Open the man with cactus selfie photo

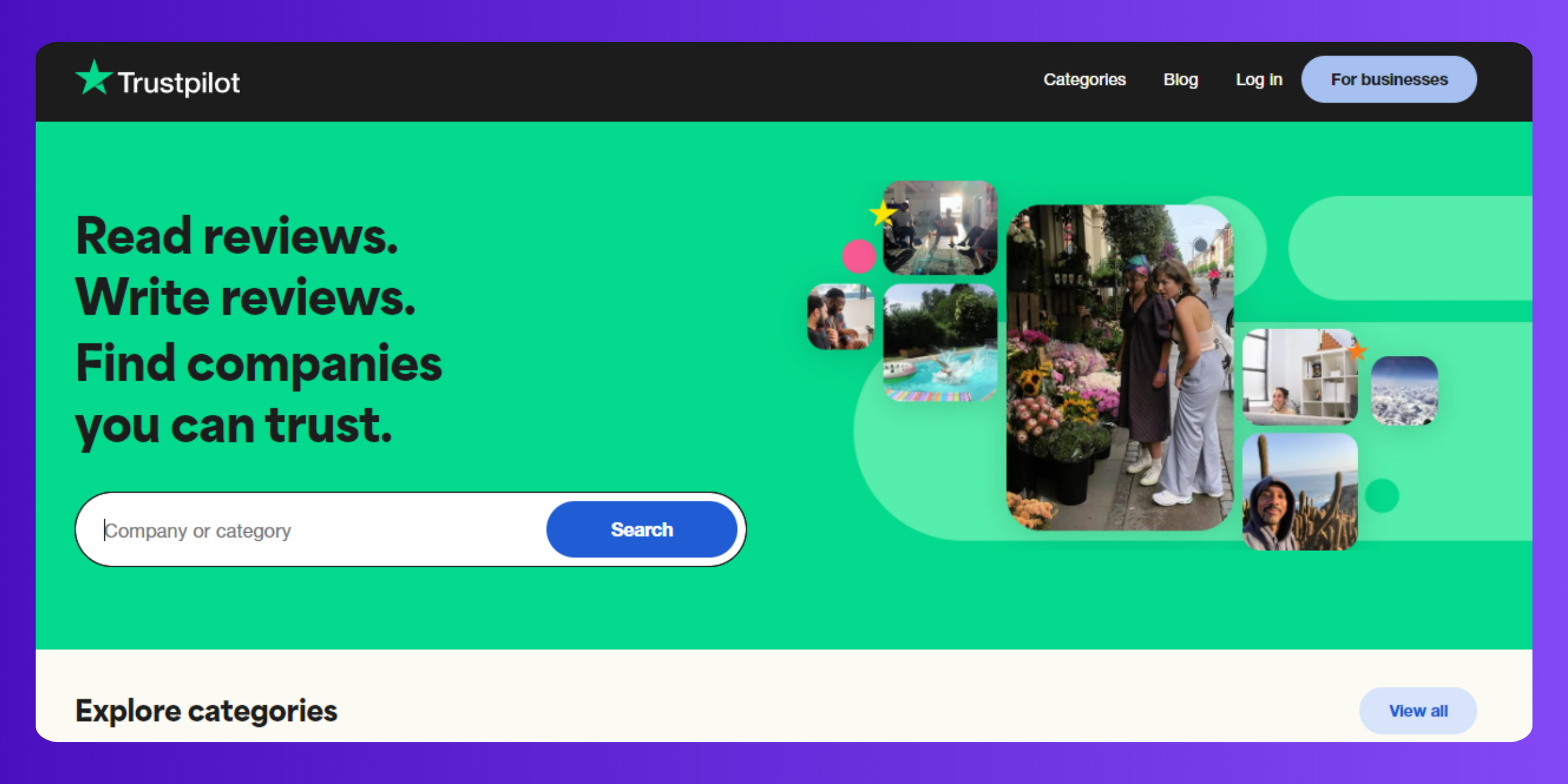tap(1300, 492)
